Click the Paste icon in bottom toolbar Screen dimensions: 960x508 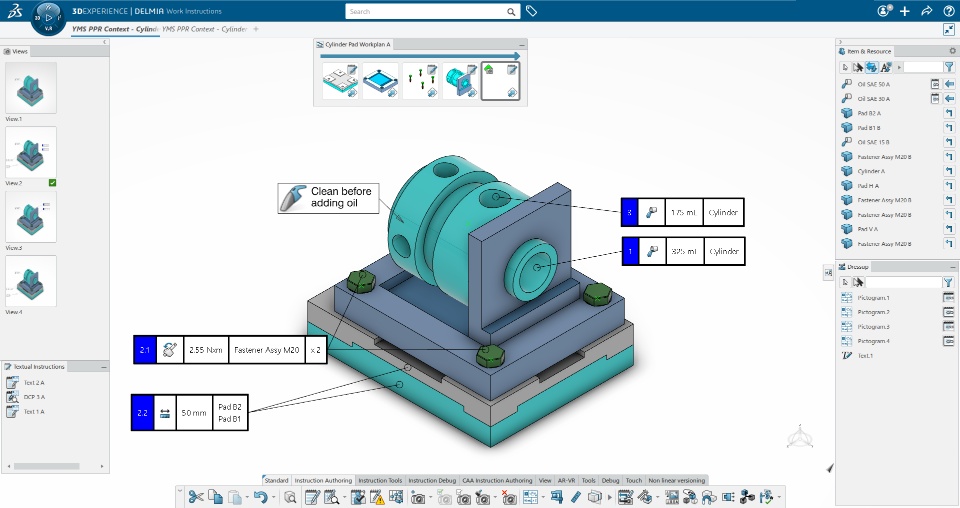(x=234, y=497)
